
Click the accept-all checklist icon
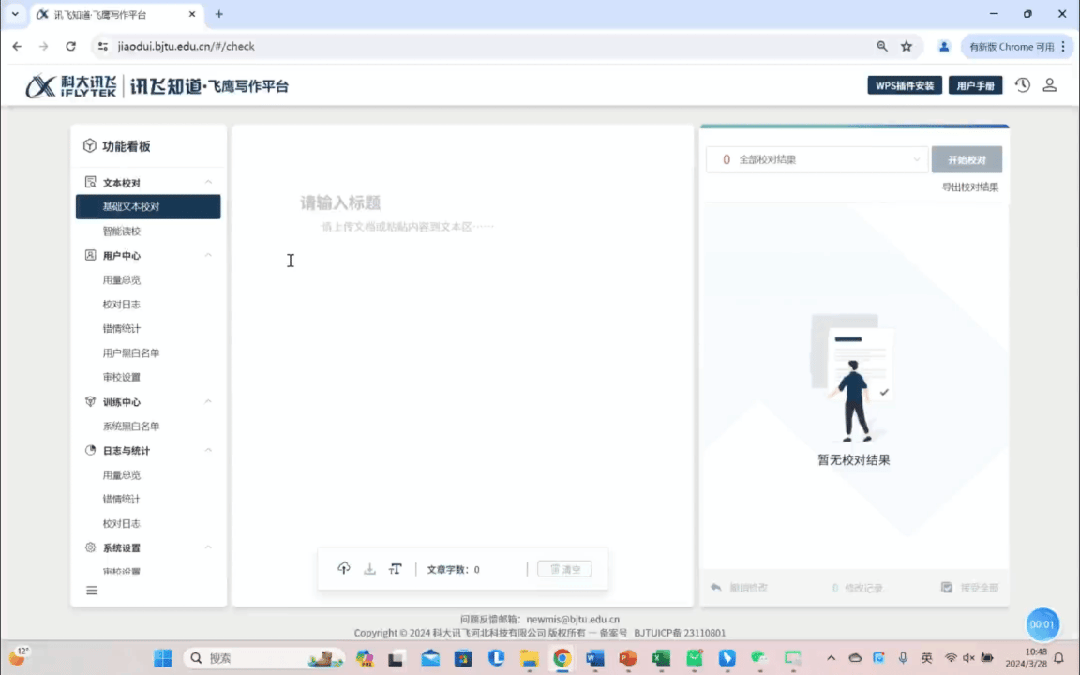click(x=946, y=587)
